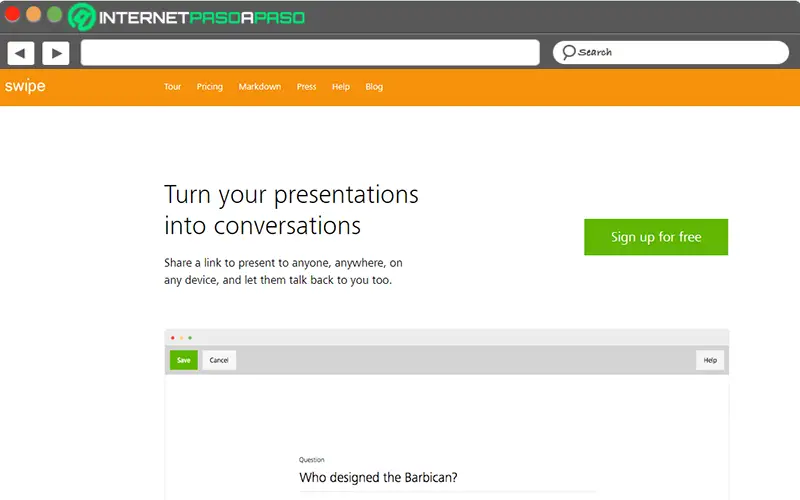This screenshot has height=500, width=800.
Task: Click the browser back arrow button
Action: tap(21, 53)
